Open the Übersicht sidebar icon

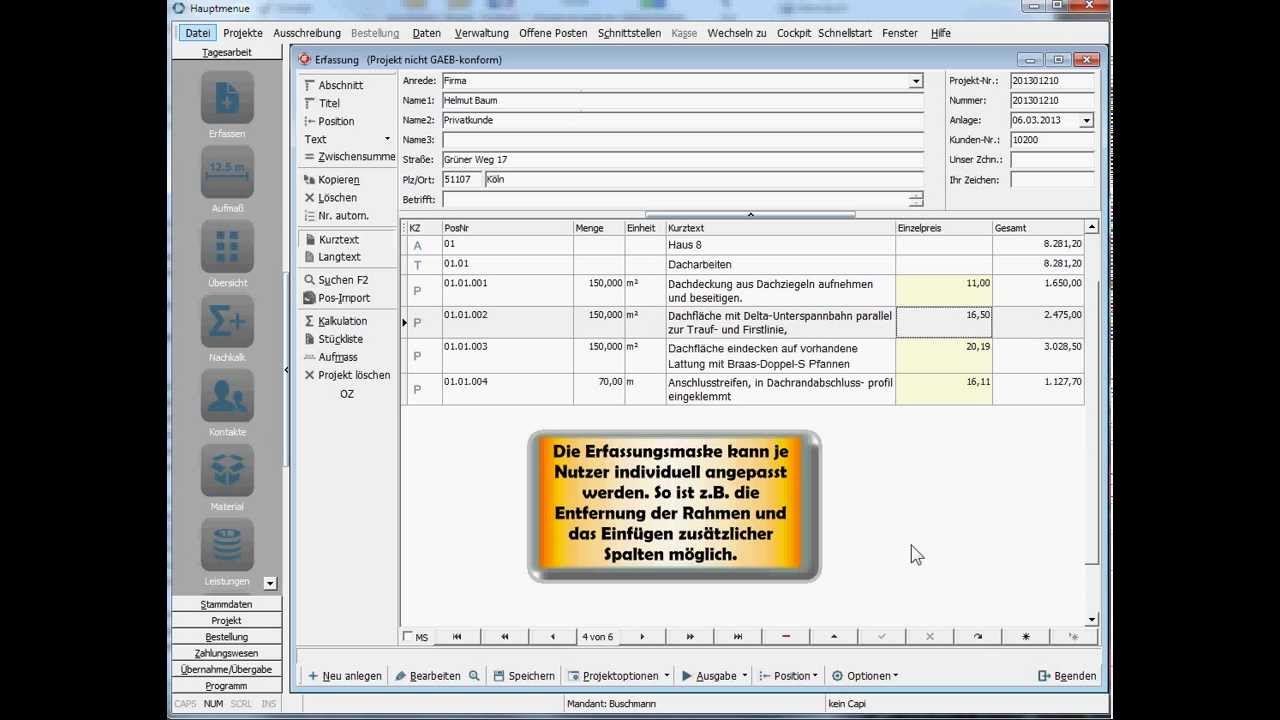(227, 247)
